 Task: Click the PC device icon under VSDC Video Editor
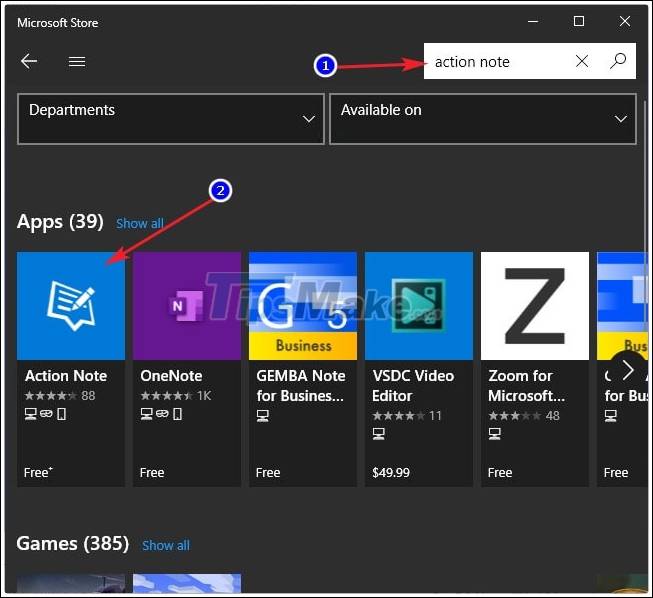(379, 434)
